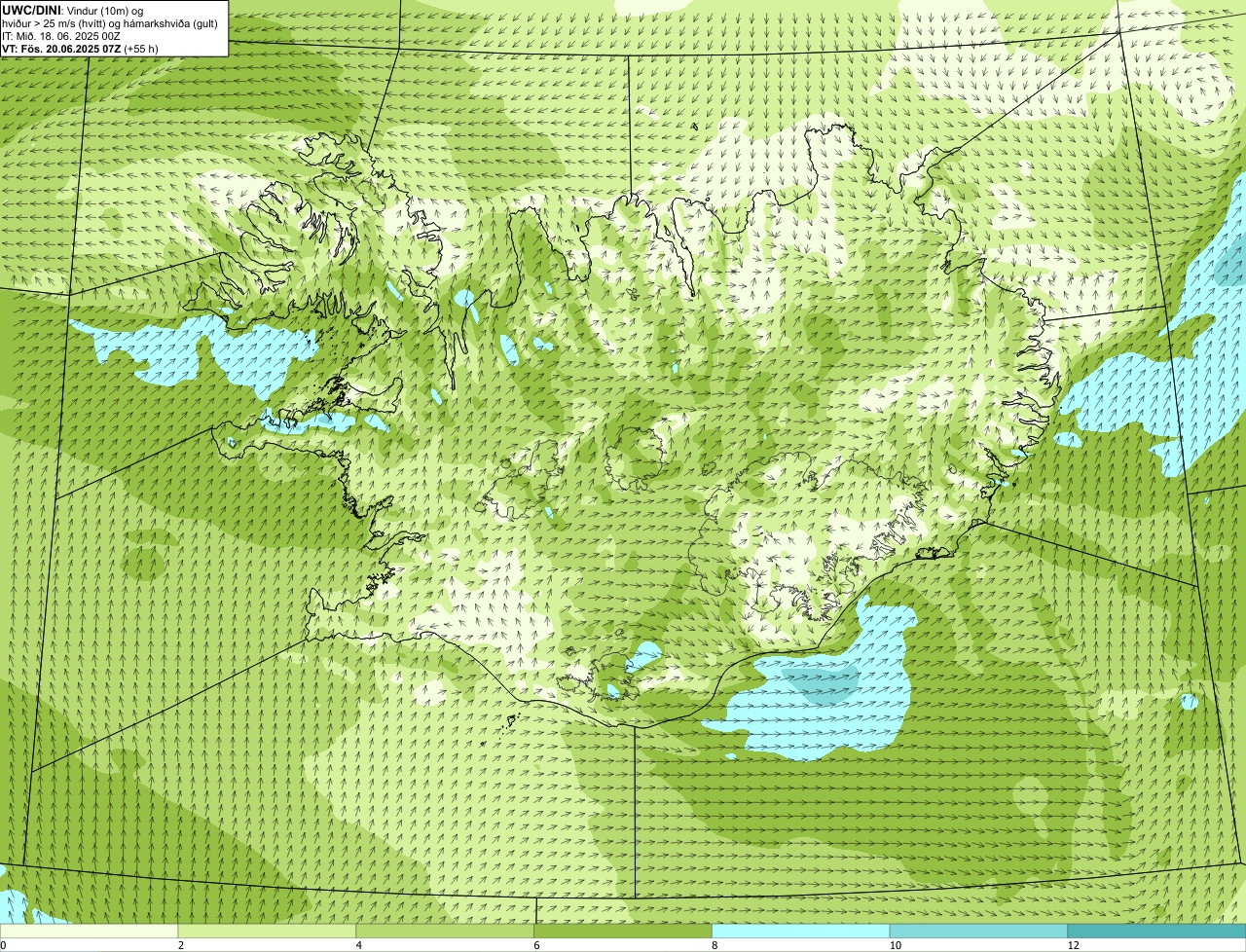1246x952 pixels.
Task: Click the '12' tick label under the scale
Action: coord(1073,945)
